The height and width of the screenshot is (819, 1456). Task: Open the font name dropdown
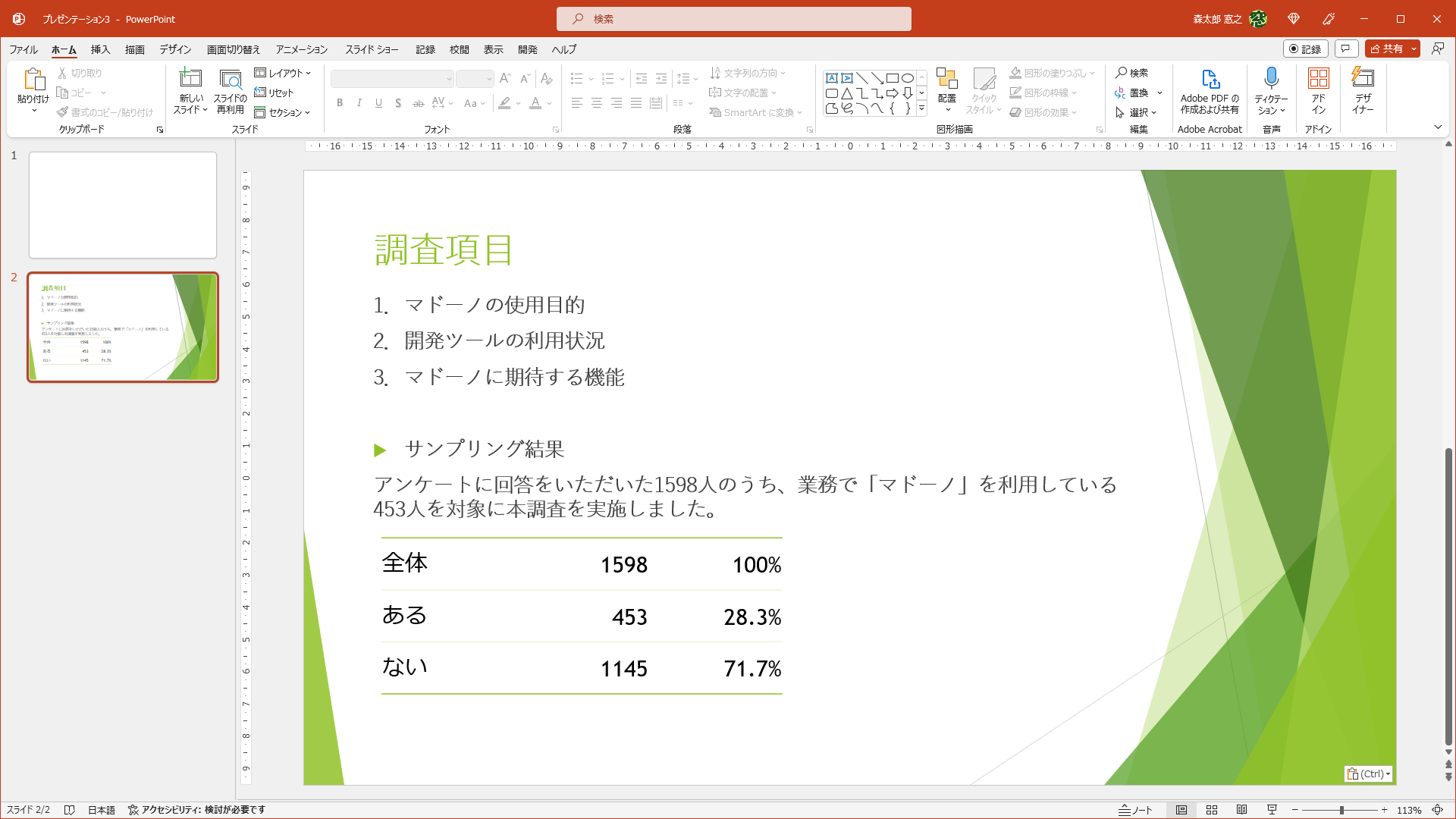pyautogui.click(x=448, y=79)
